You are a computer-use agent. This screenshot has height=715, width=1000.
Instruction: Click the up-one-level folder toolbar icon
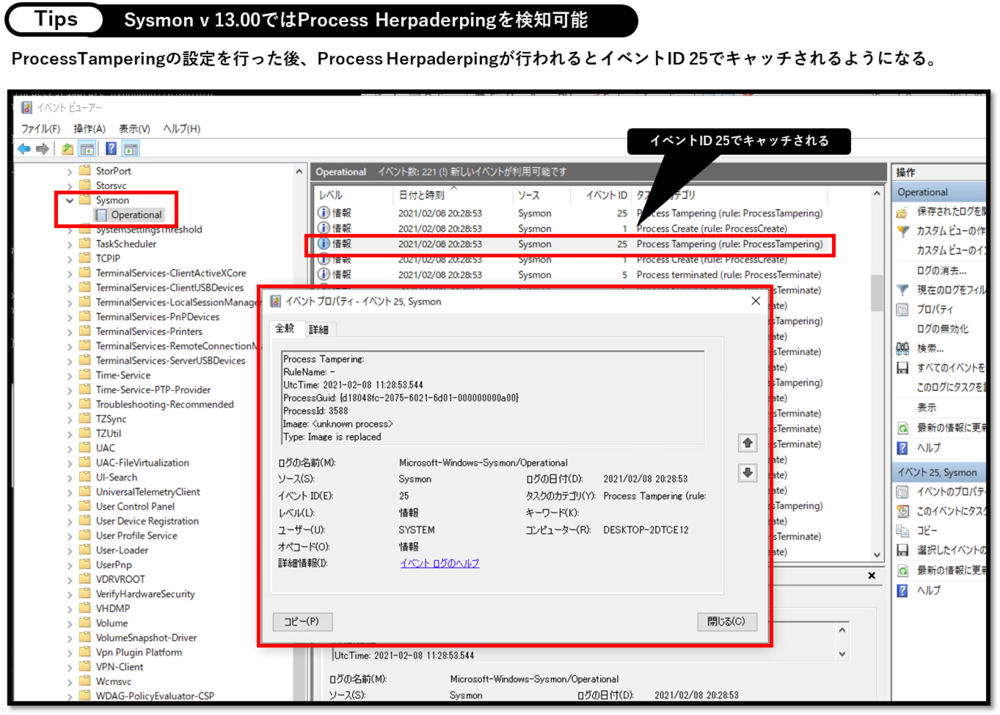click(x=67, y=149)
